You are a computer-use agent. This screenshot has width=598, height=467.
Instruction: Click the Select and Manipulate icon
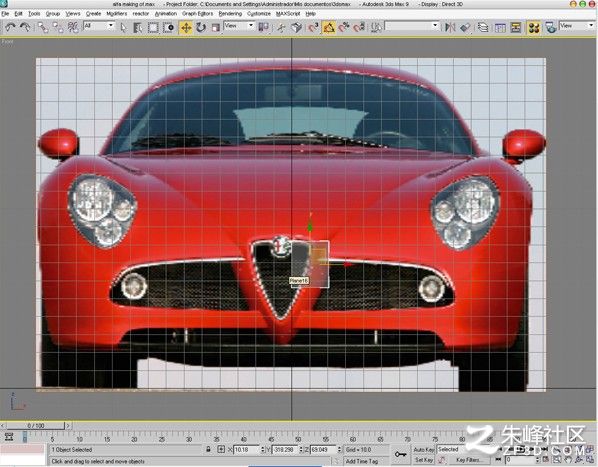tap(281, 27)
